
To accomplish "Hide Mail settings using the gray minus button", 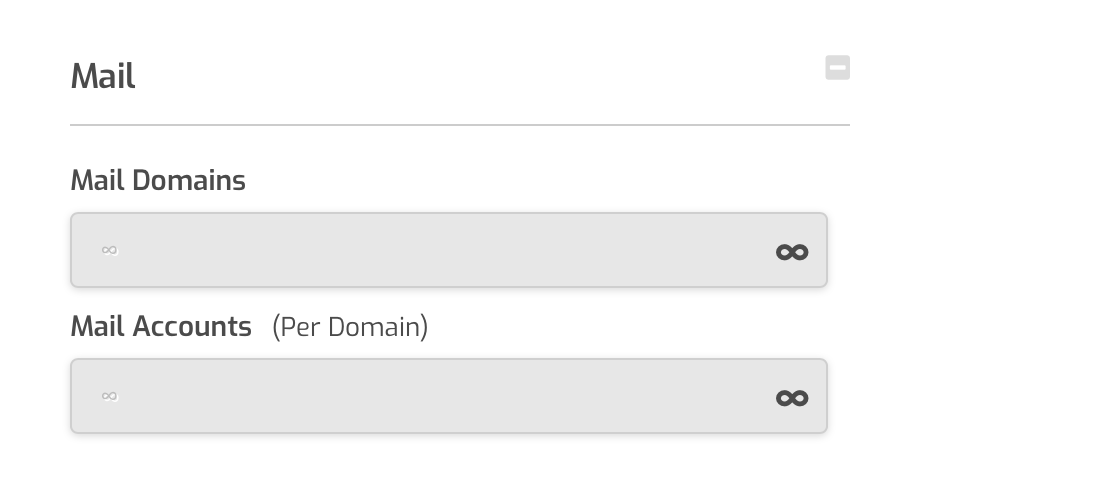I will coord(838,67).
